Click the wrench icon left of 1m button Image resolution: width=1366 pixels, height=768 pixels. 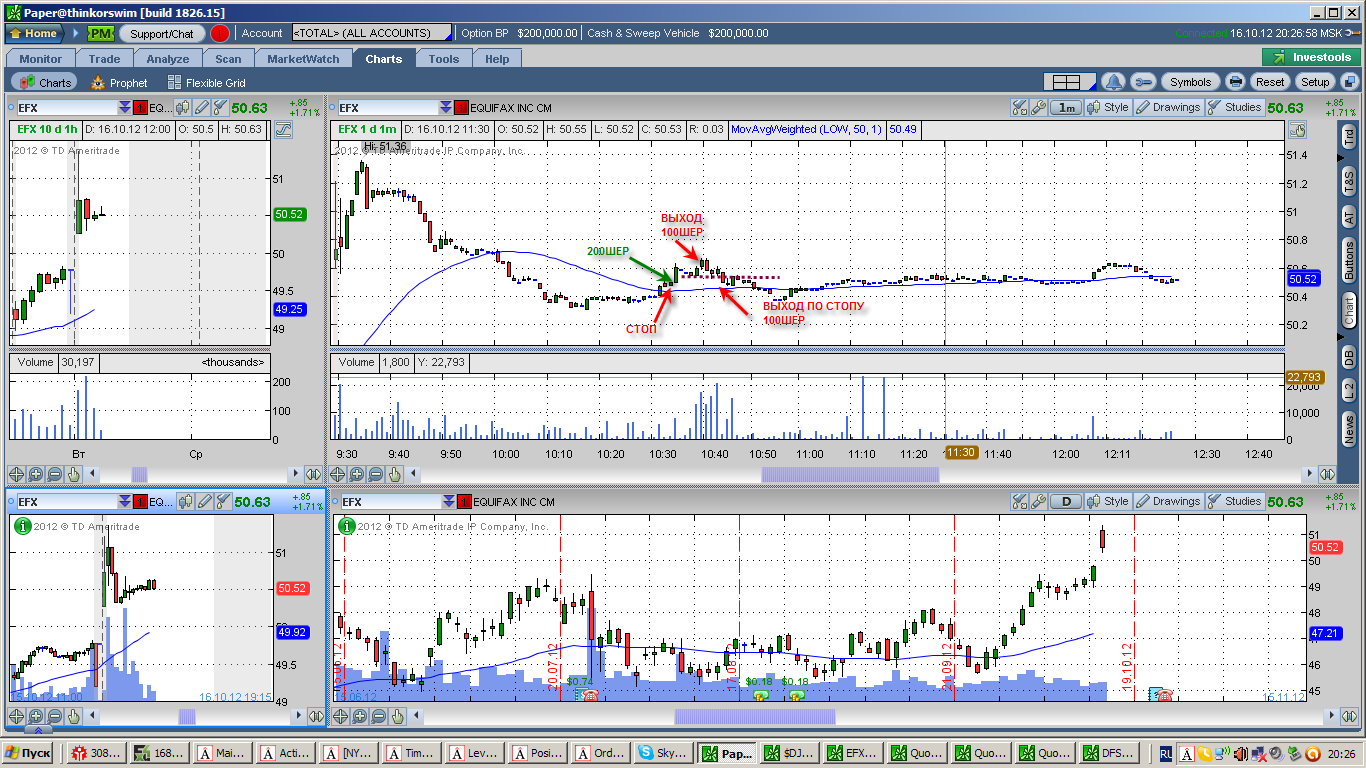(x=1038, y=107)
